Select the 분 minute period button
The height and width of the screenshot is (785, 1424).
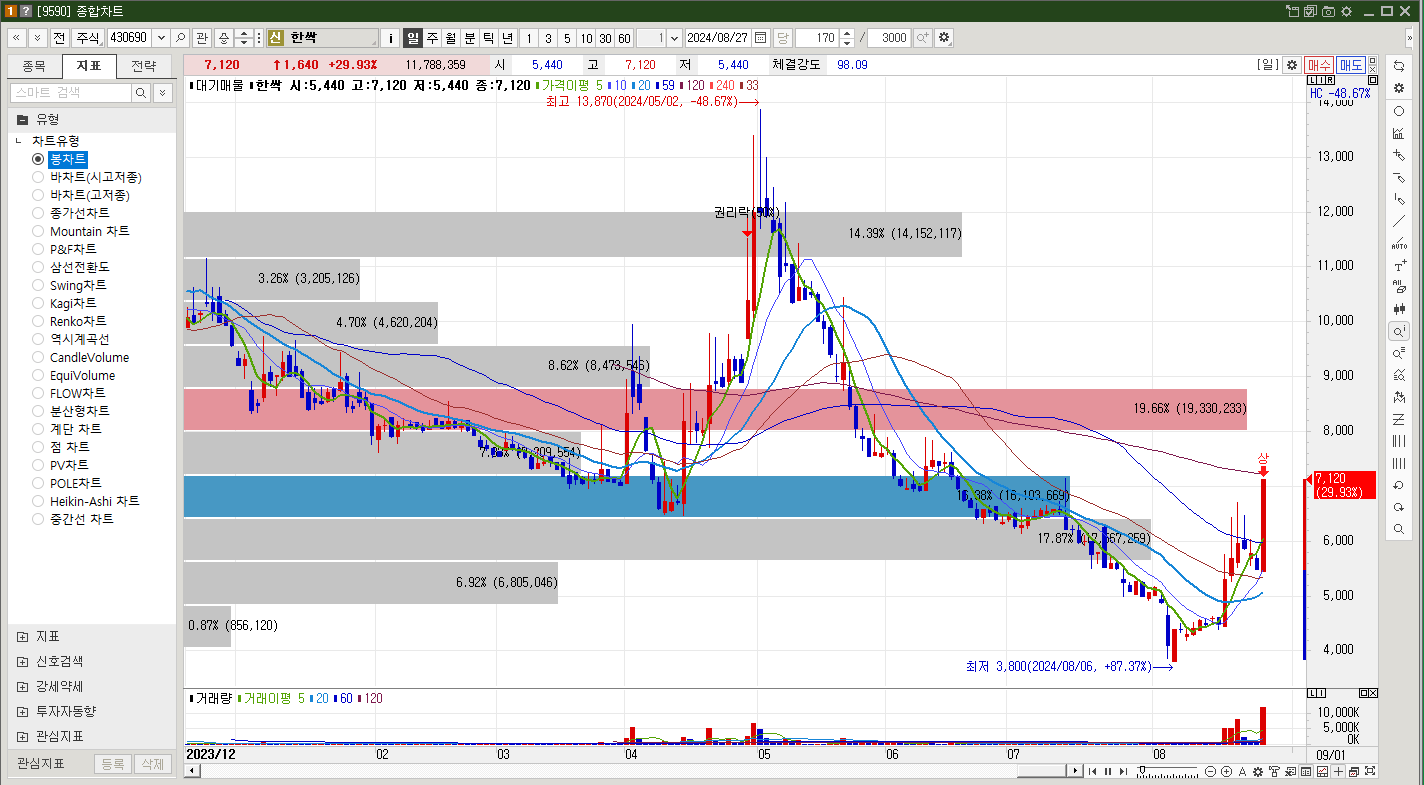pyautogui.click(x=470, y=38)
